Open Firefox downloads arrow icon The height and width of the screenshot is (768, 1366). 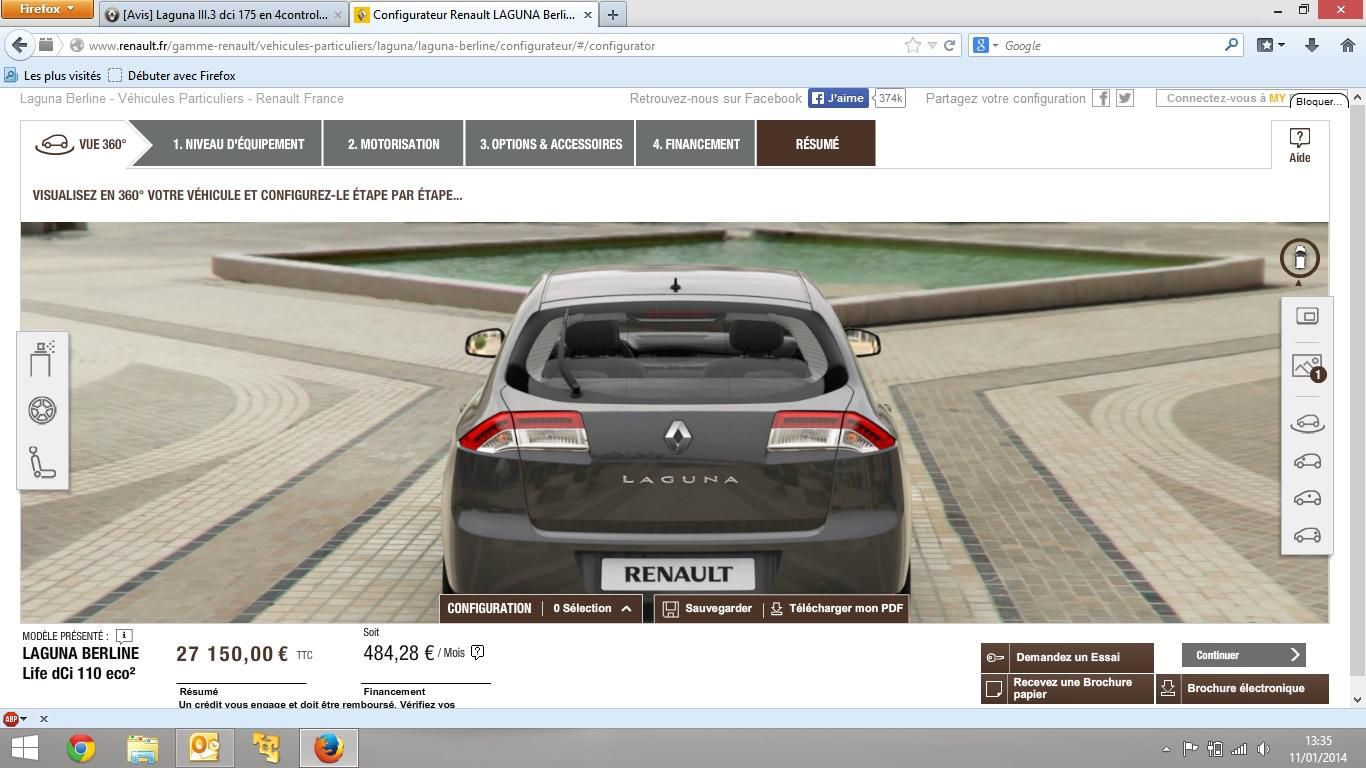click(1312, 45)
